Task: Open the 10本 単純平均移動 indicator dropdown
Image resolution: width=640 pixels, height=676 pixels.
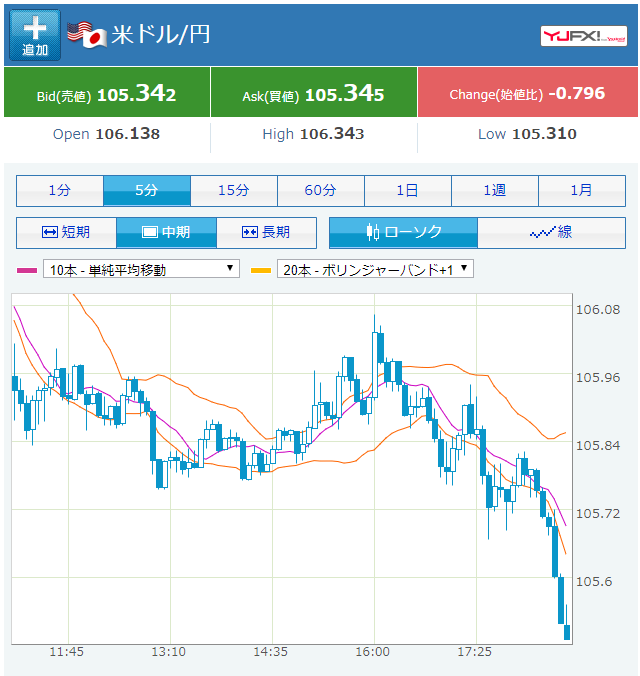Action: tap(141, 269)
